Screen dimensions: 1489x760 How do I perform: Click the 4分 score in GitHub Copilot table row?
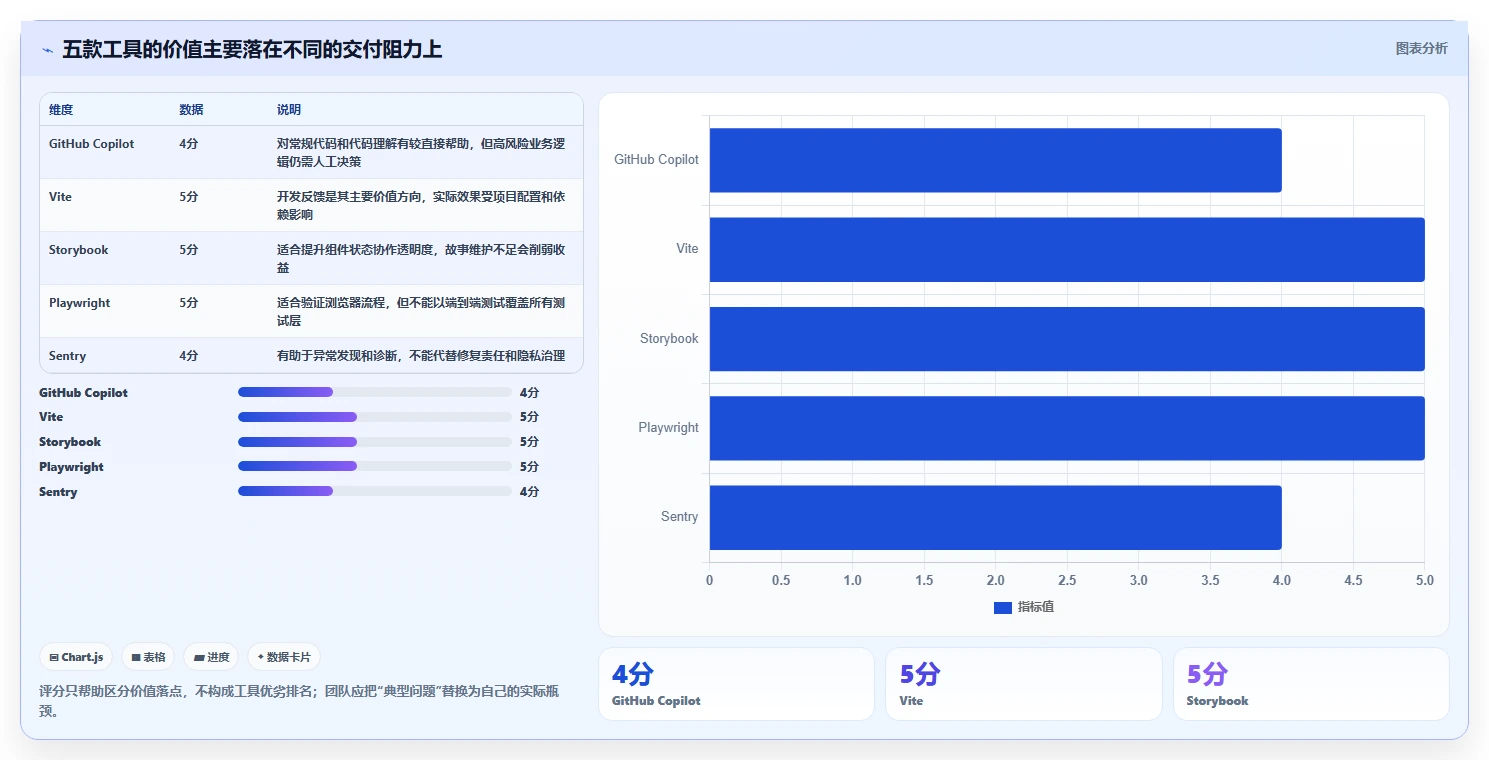point(189,144)
